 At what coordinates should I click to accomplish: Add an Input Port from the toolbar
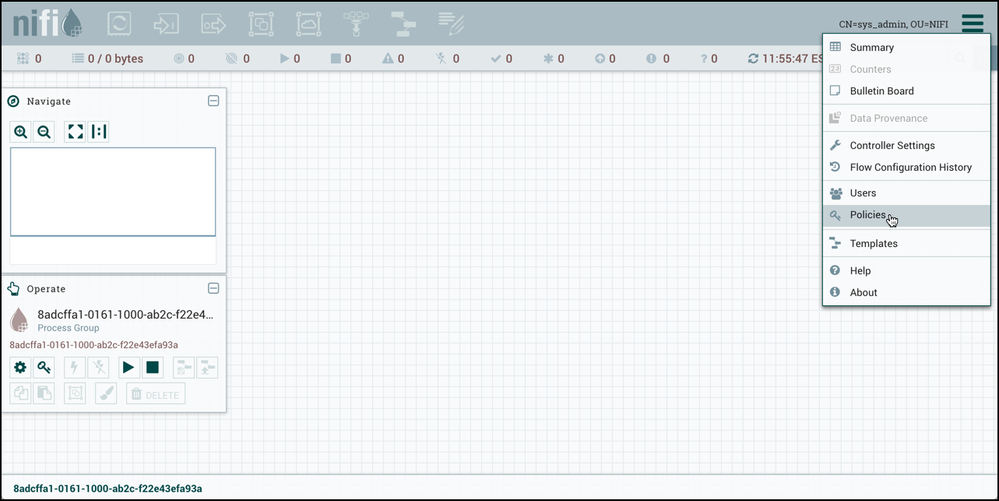pos(166,24)
